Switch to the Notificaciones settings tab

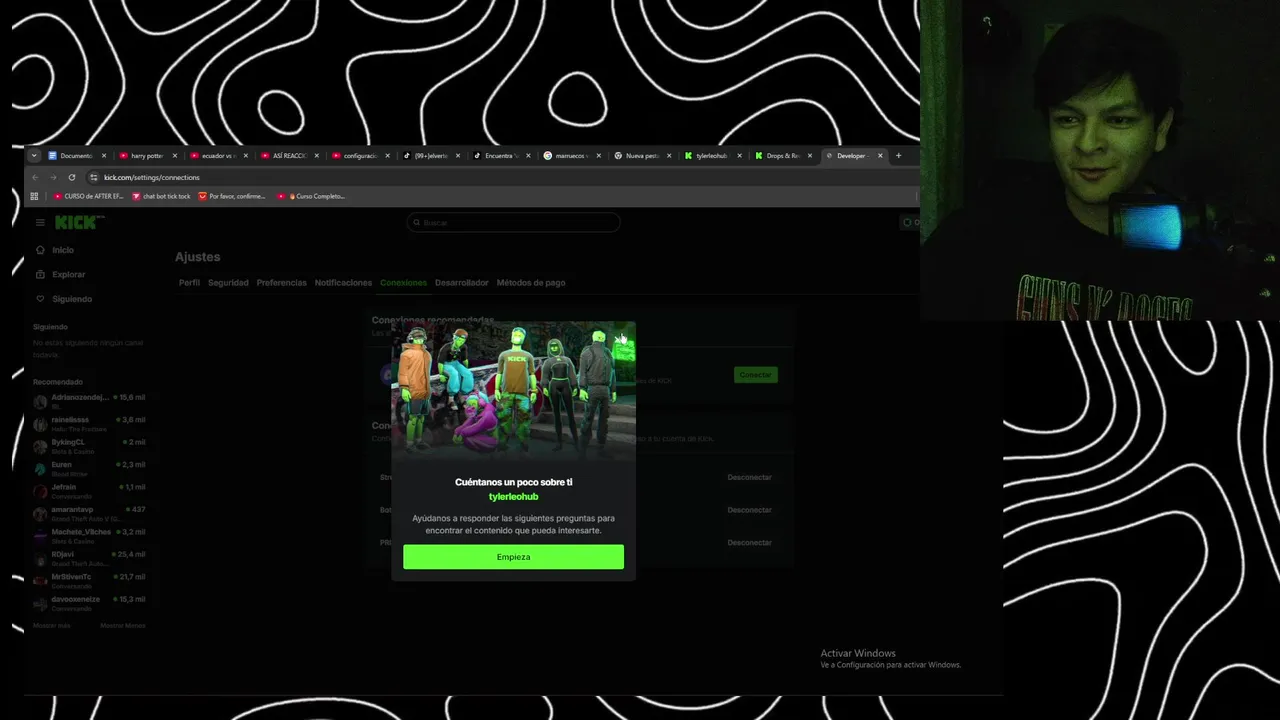(x=343, y=283)
